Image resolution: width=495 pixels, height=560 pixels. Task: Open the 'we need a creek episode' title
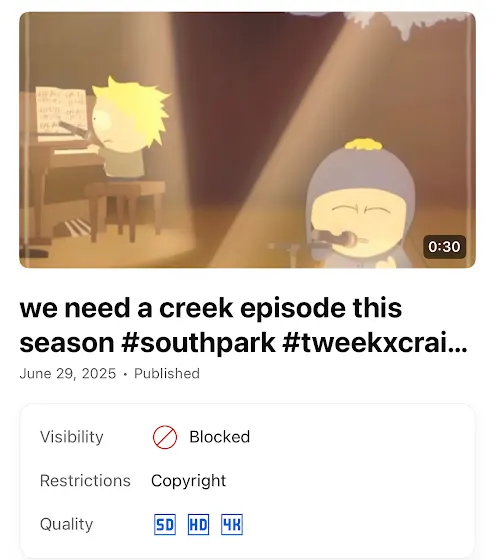click(x=244, y=325)
